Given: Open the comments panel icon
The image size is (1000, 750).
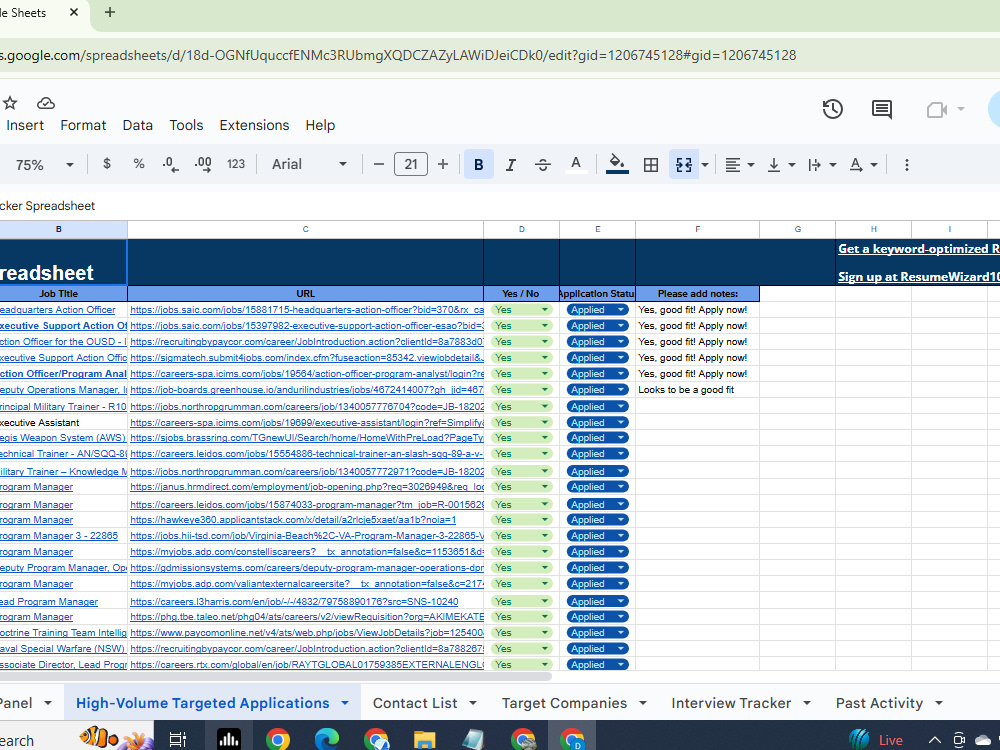Looking at the screenshot, I should (x=881, y=109).
